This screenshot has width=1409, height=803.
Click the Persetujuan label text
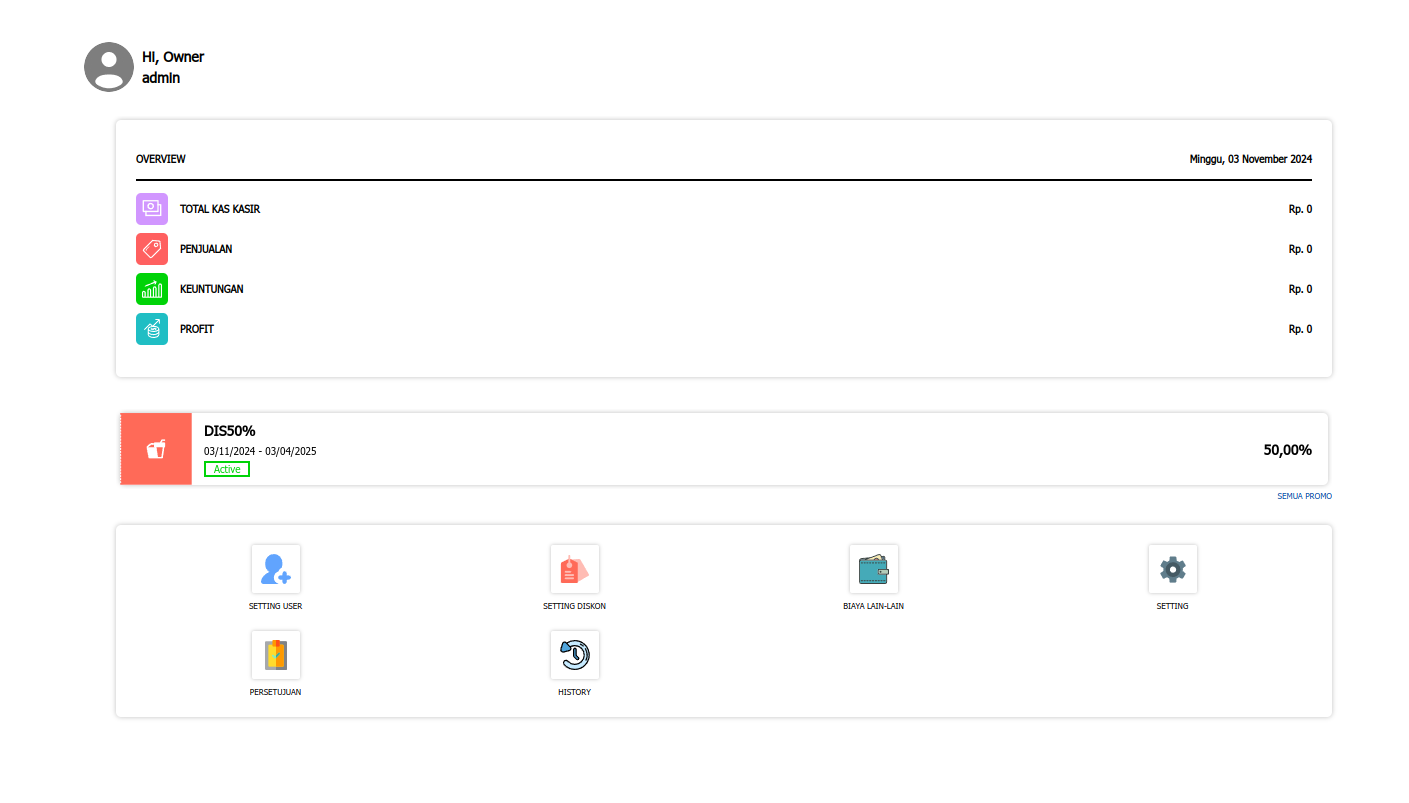point(275,692)
